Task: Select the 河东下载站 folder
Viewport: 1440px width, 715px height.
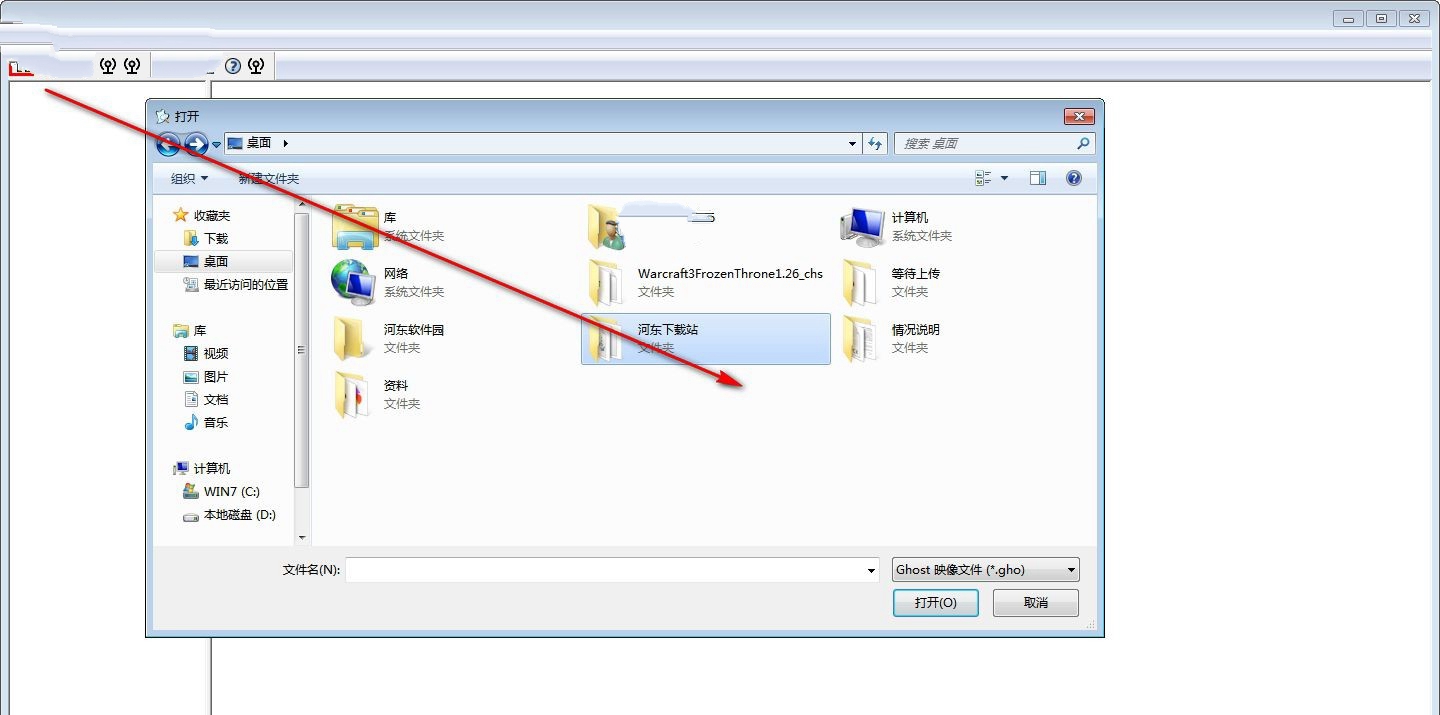Action: tap(705, 339)
